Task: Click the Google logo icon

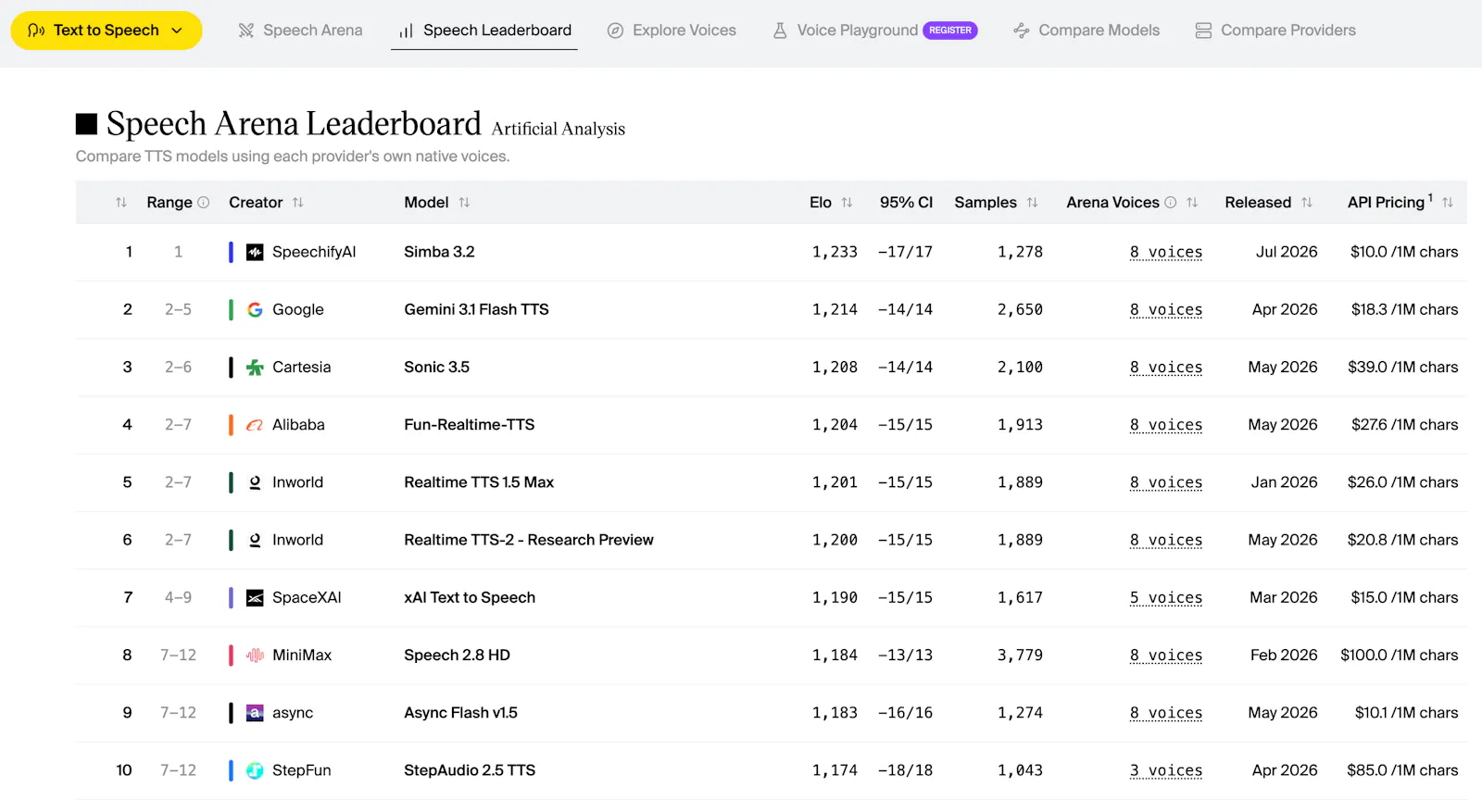Action: [255, 309]
